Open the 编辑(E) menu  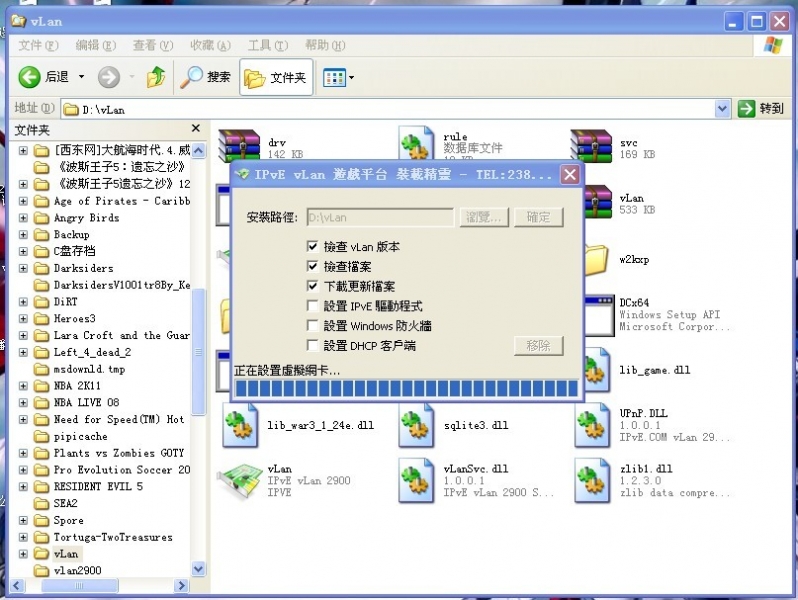tap(96, 45)
